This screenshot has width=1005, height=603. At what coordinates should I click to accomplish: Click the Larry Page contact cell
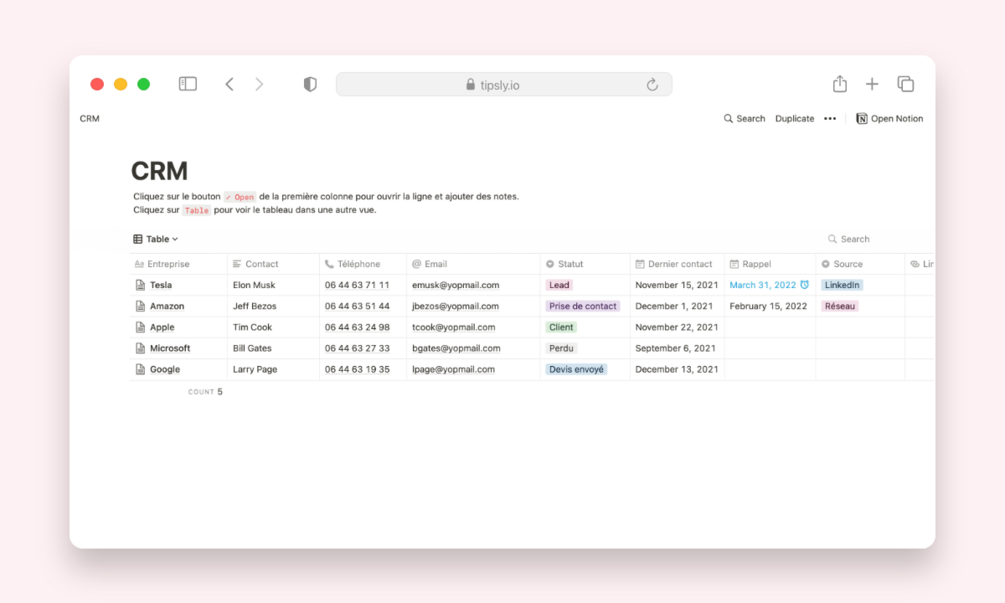pyautogui.click(x=273, y=370)
